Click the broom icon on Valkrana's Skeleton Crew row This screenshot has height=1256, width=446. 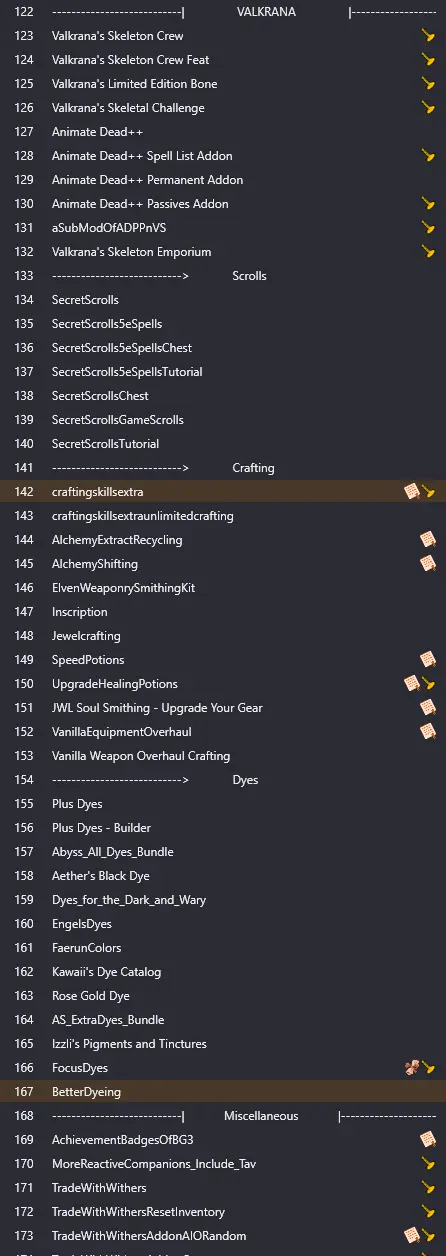pyautogui.click(x=428, y=36)
